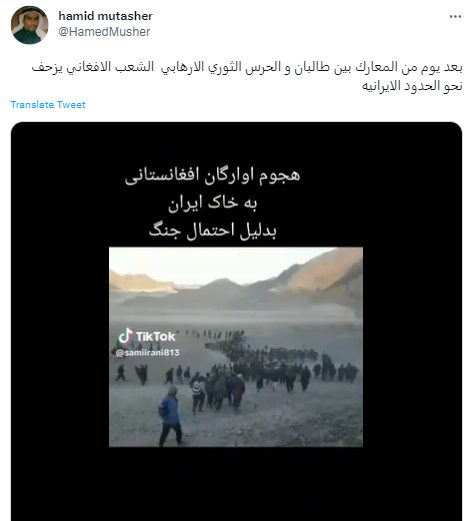
Task: Click the black area right of video frame
Action: point(412,347)
